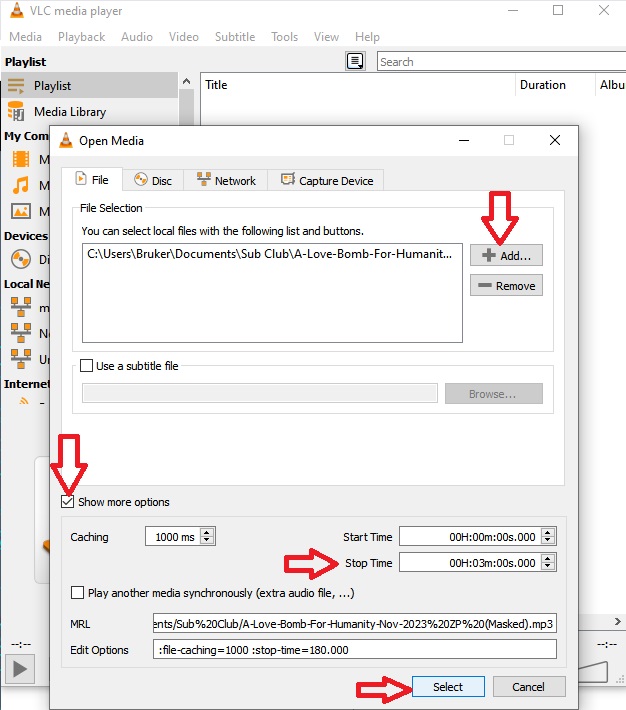Open the Media menu
The height and width of the screenshot is (710, 626).
[25, 37]
